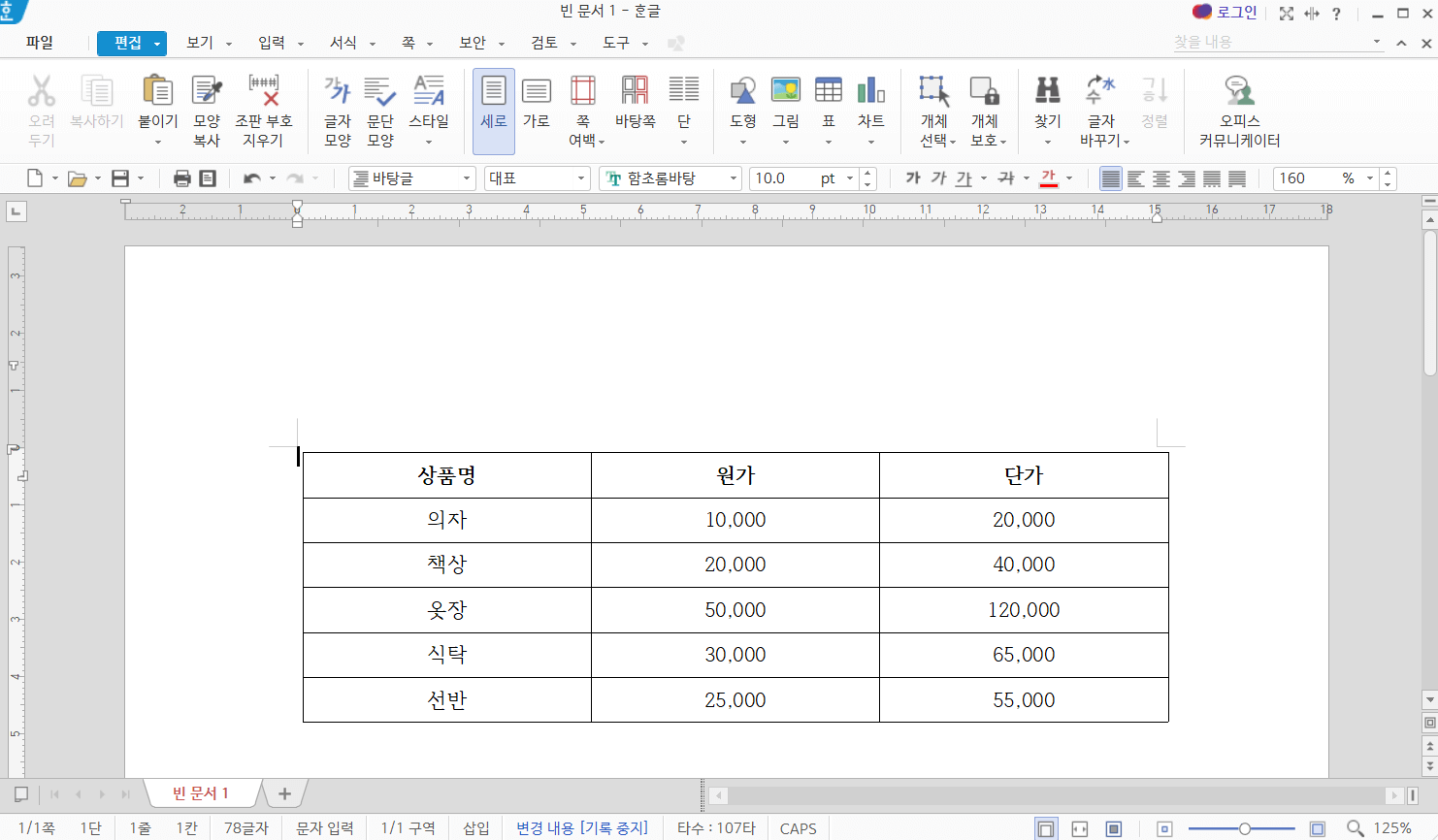Undo the last action

[252, 178]
